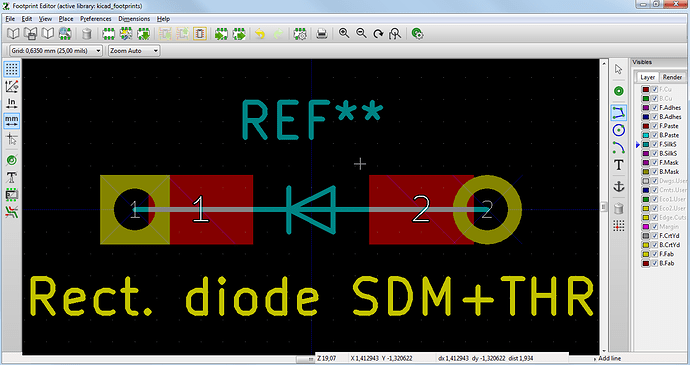690x365 pixels.
Task: Click the zoom in magnifier icon
Action: coord(344,33)
